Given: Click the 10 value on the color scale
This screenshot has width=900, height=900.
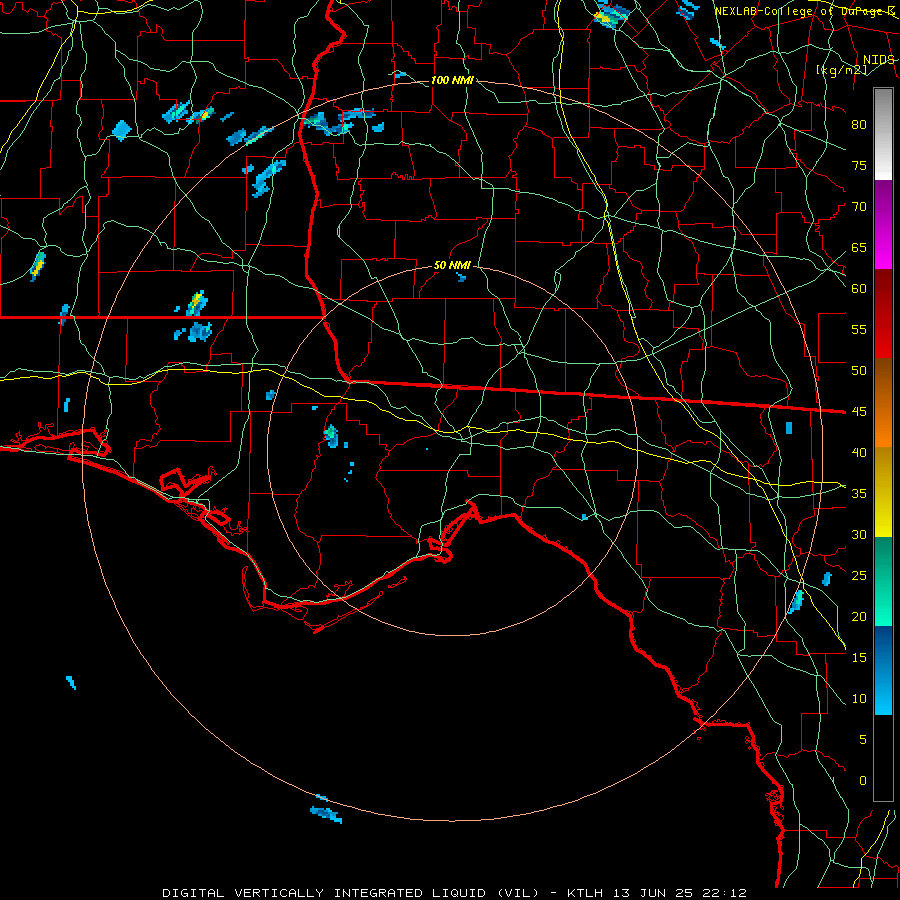Looking at the screenshot, I should [859, 699].
